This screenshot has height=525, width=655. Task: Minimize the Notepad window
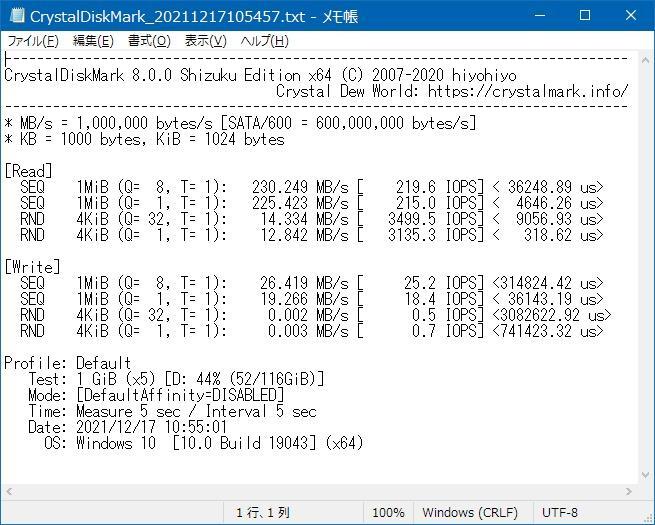[540, 15]
